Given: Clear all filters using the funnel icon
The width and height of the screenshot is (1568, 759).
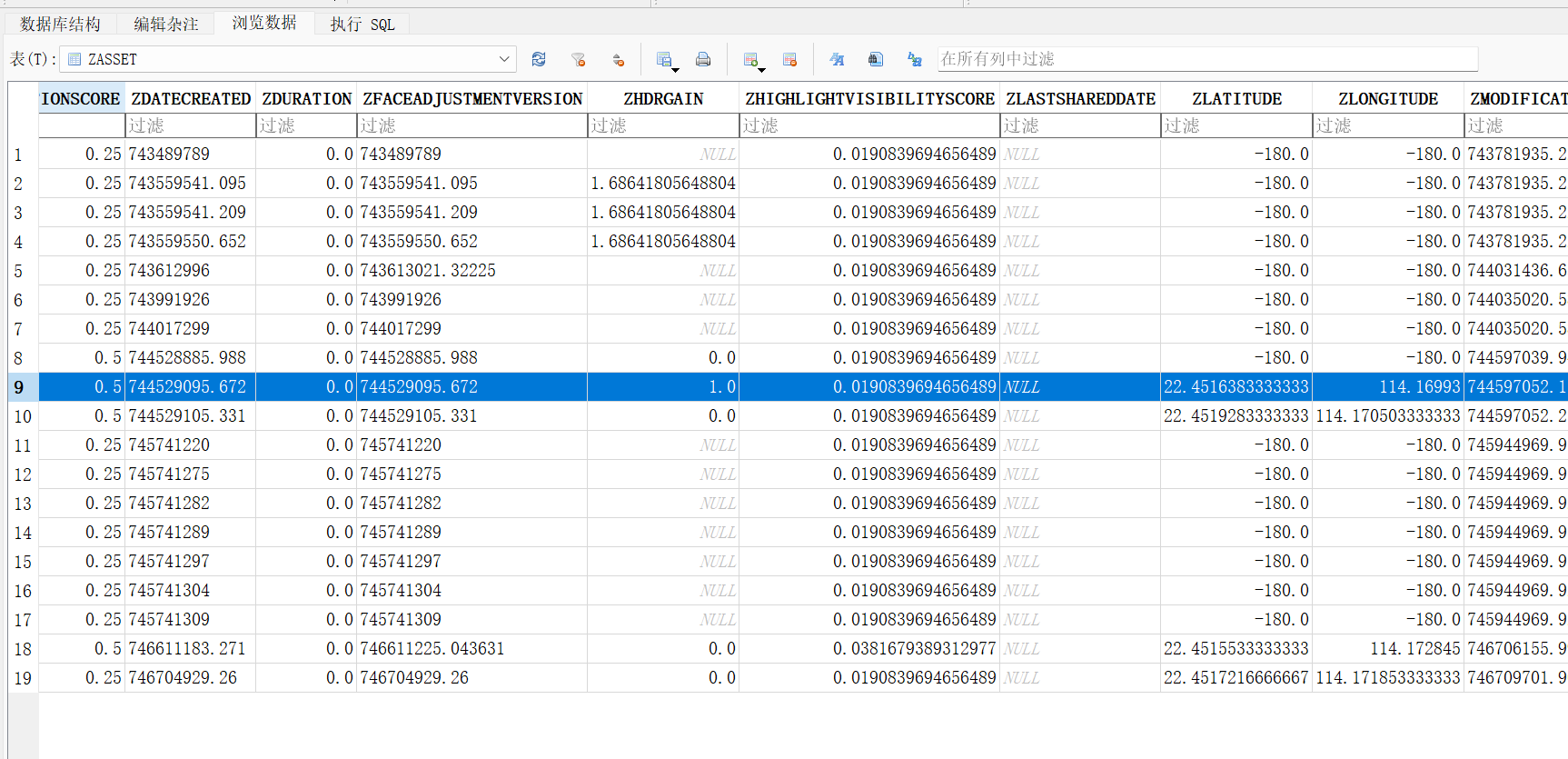Looking at the screenshot, I should 578,59.
